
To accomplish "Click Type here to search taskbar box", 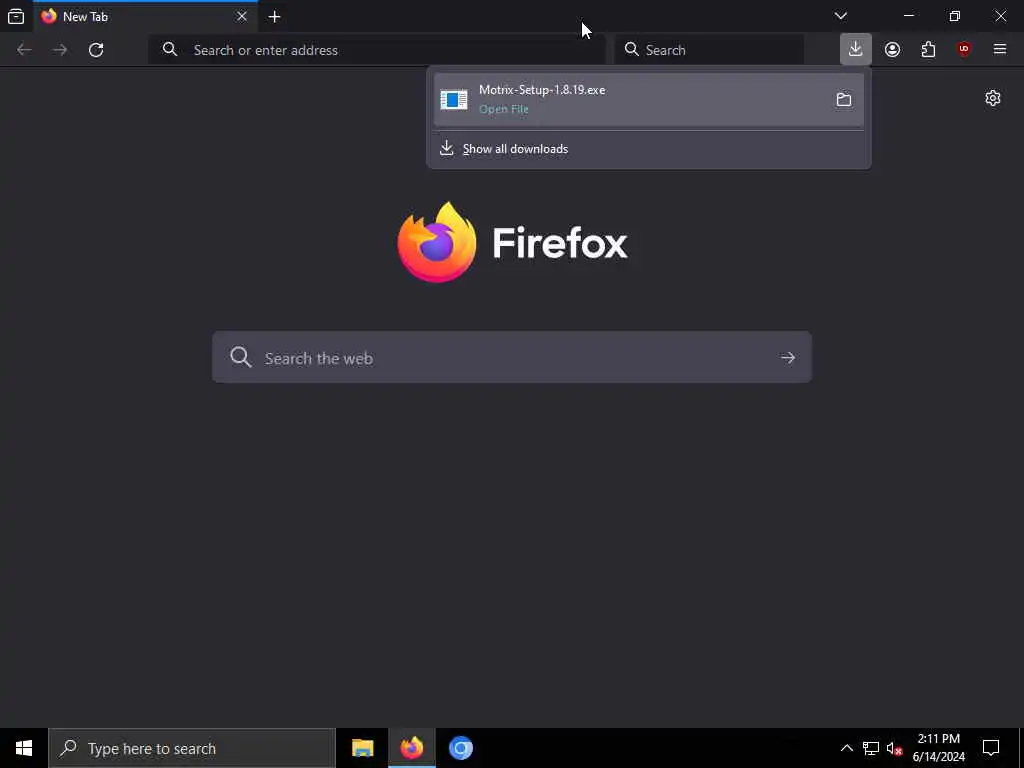I will pyautogui.click(x=192, y=748).
